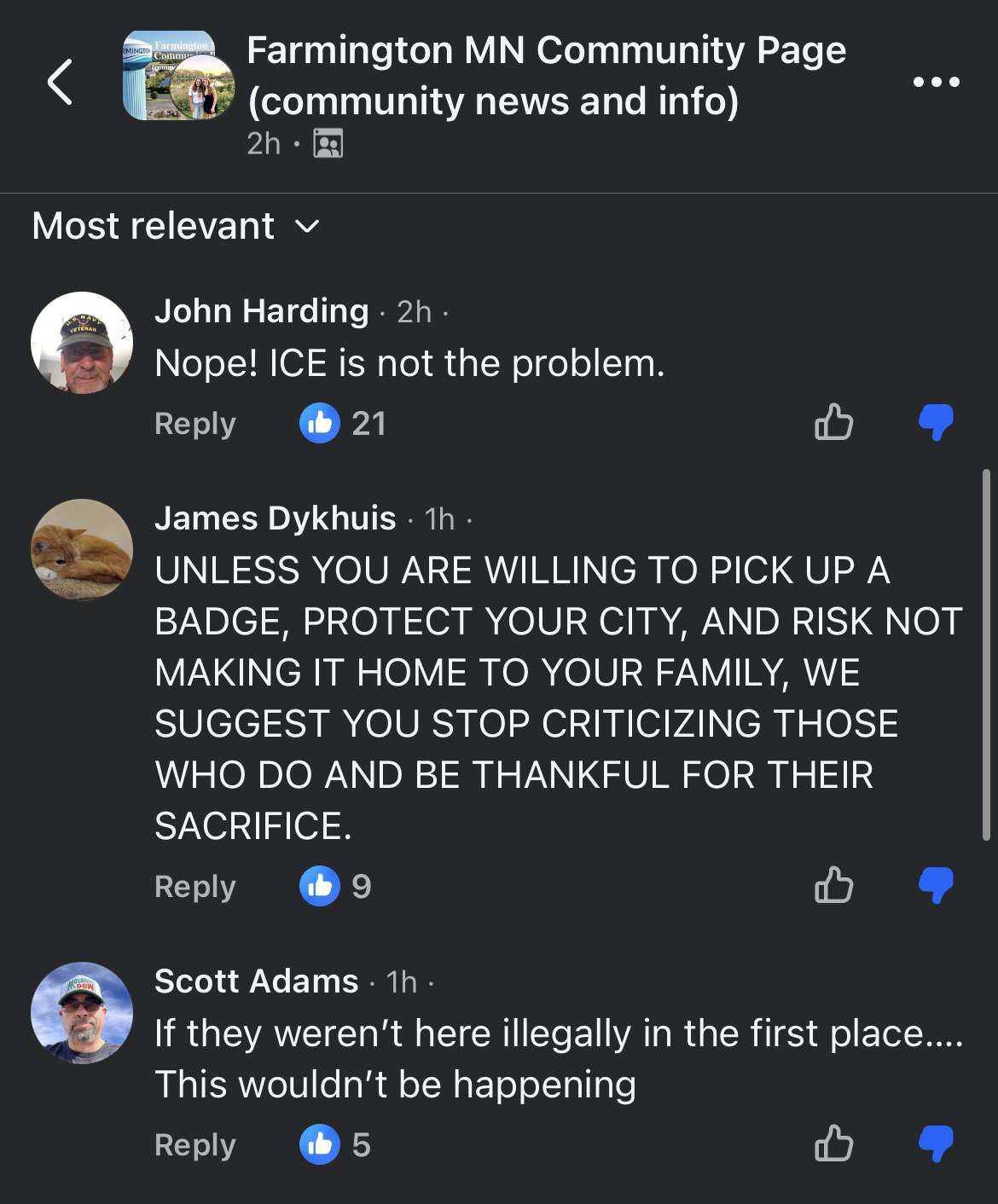View the 9 reactions on James Dykhuis's comment
Viewport: 998px width, 1204px height.
coord(336,887)
